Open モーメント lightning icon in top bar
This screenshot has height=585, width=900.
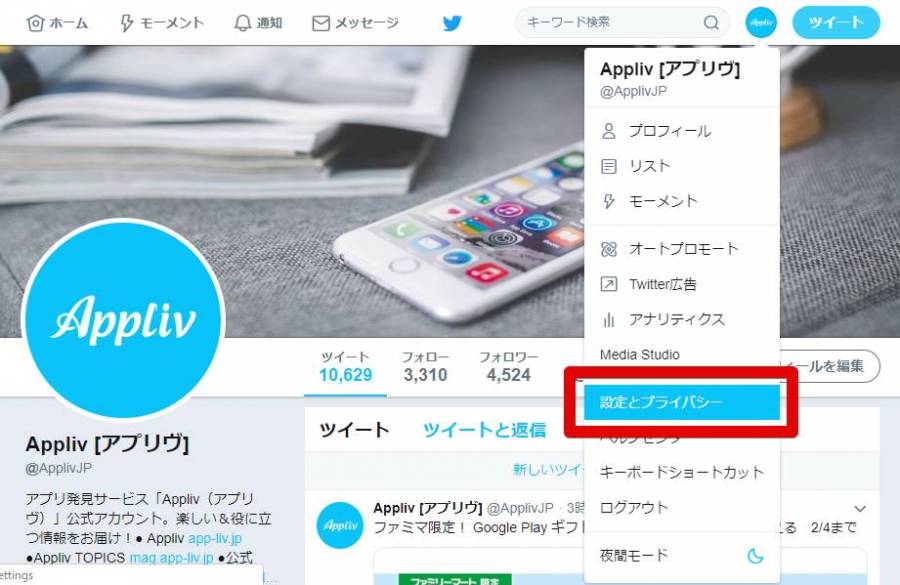tap(126, 23)
